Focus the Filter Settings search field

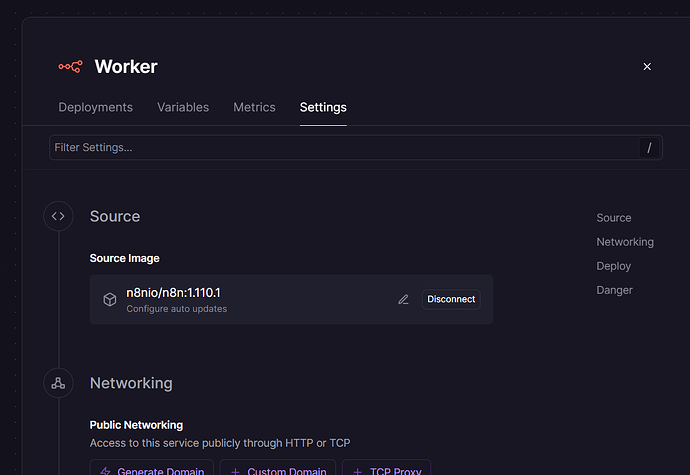[356, 147]
